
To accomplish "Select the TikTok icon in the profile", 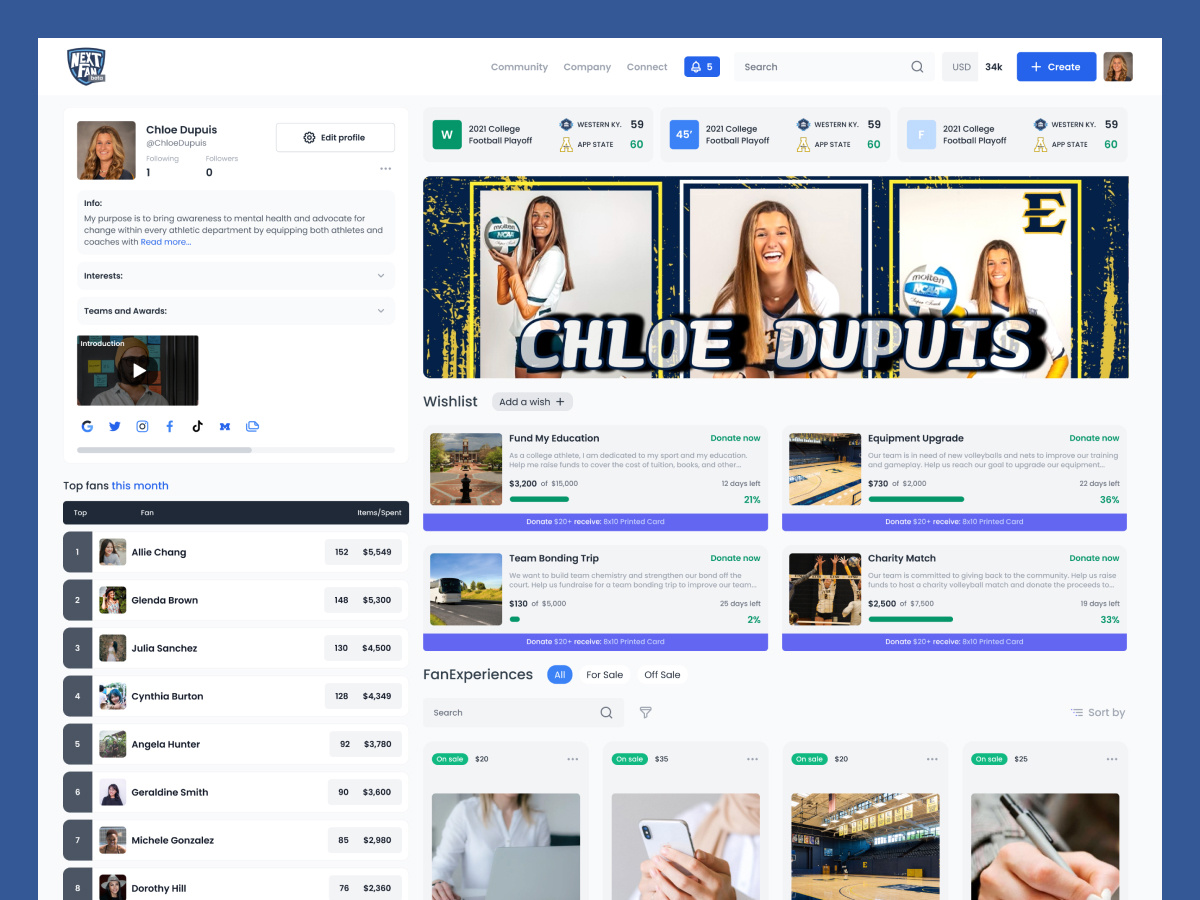I will pos(197,425).
